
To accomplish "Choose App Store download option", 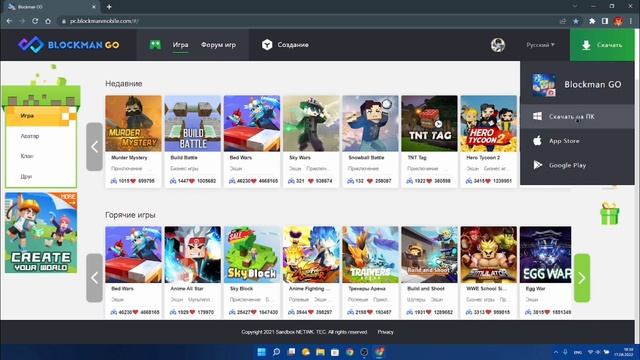I will pos(577,141).
